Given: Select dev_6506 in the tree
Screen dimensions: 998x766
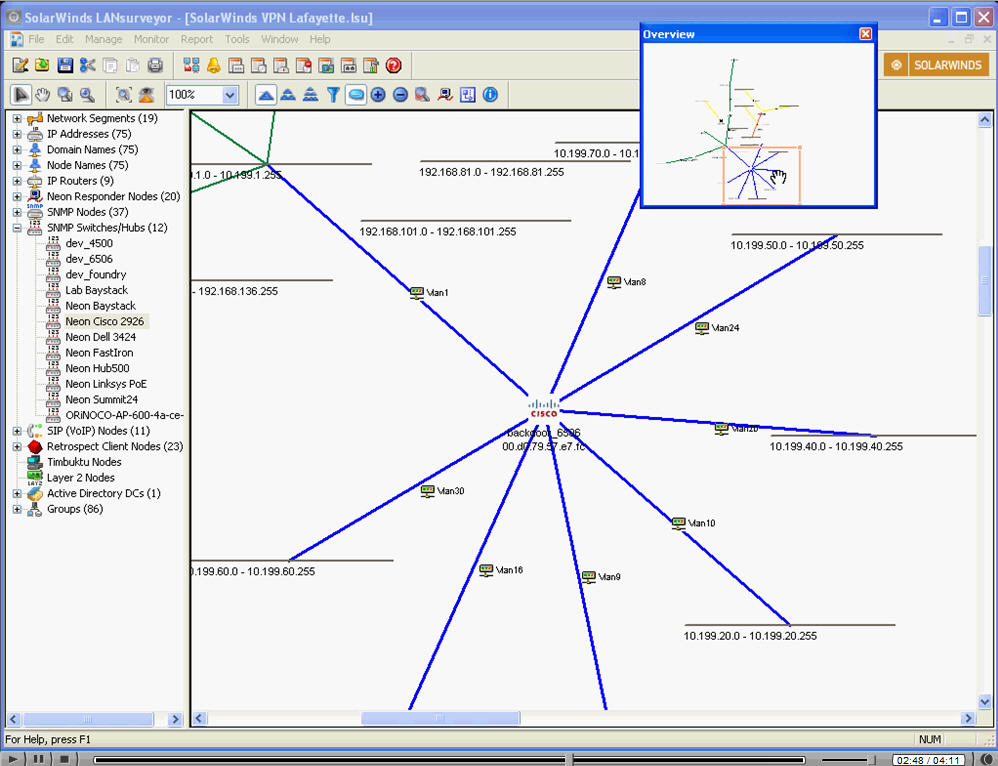Looking at the screenshot, I should (x=89, y=259).
